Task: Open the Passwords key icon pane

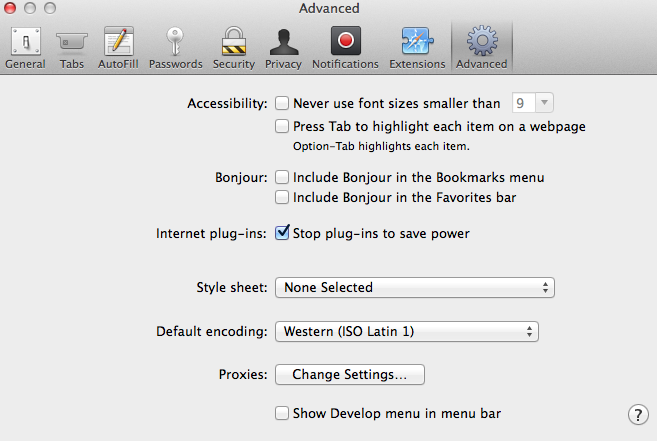Action: [176, 48]
